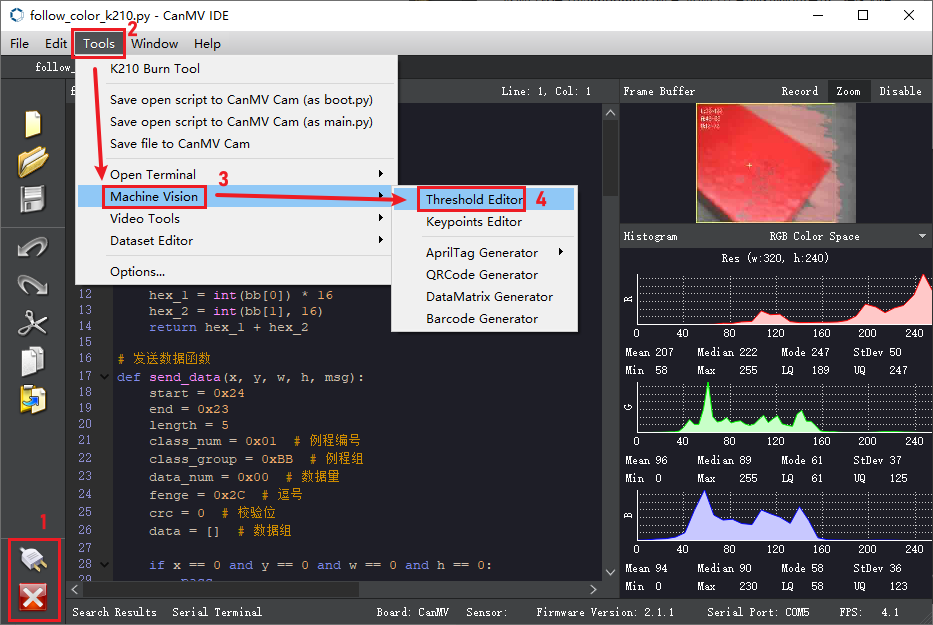Click the Redo arrow icon
The height and width of the screenshot is (625, 933).
(x=33, y=285)
